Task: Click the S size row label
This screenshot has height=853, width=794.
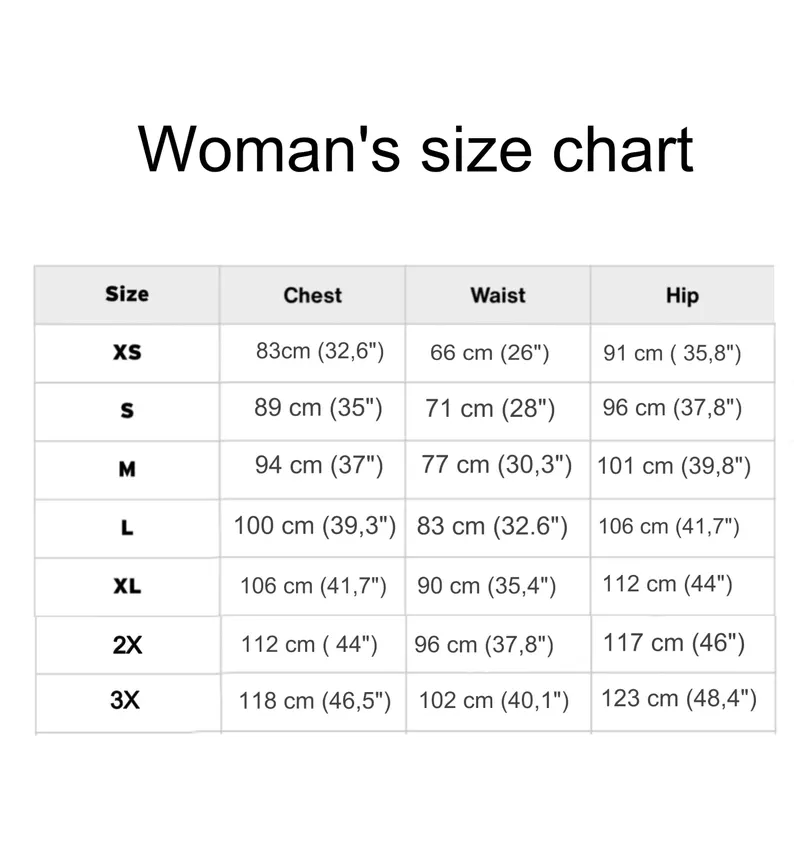Action: (x=127, y=411)
